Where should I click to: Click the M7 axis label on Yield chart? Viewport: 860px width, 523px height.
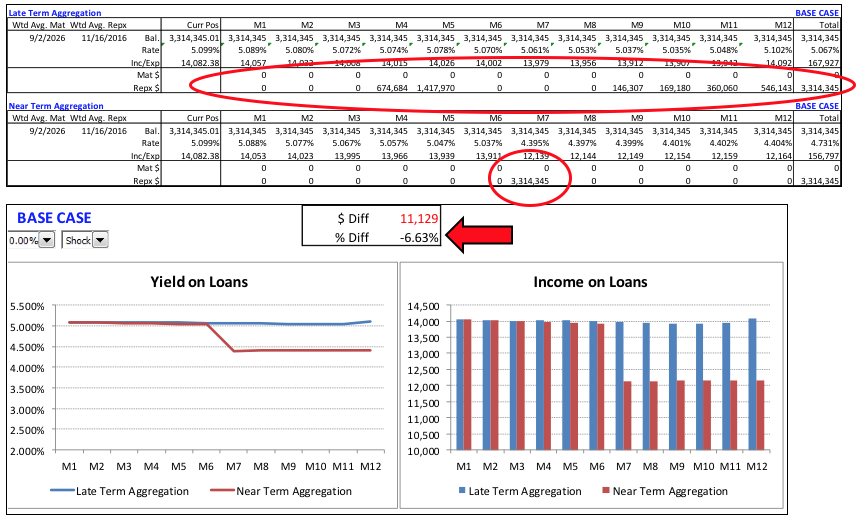234,467
